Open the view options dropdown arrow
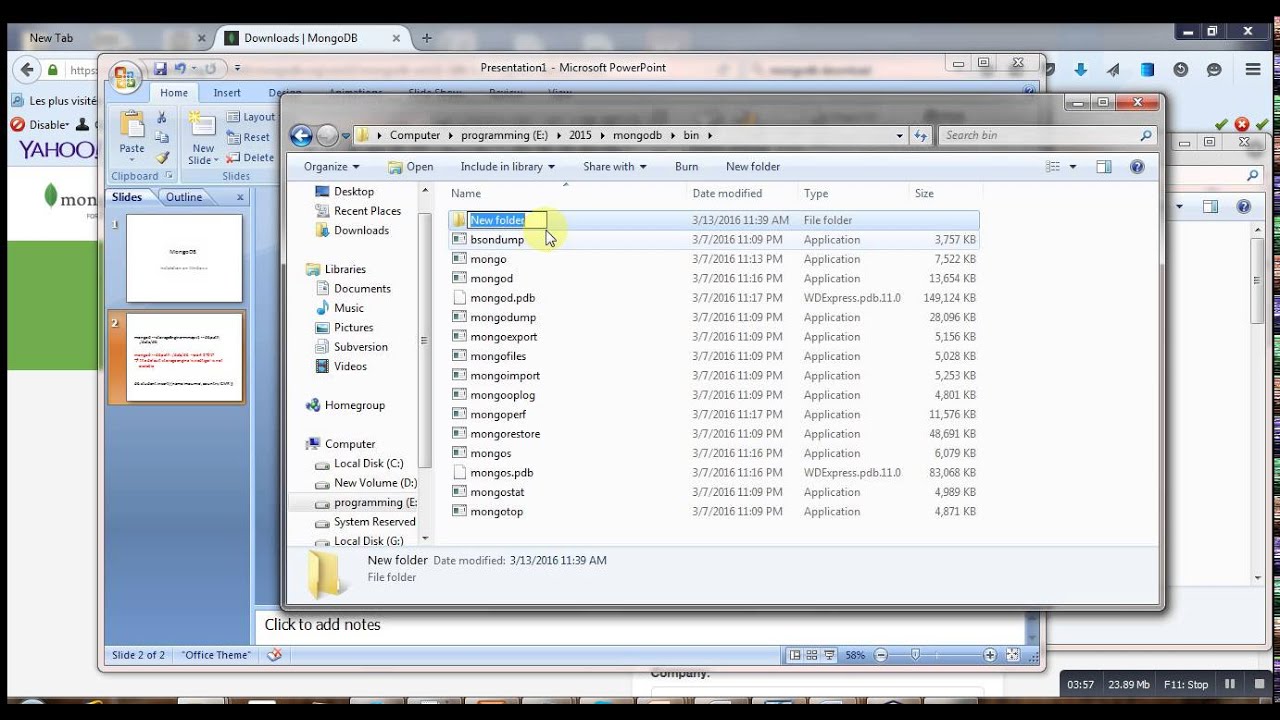 coord(1073,167)
